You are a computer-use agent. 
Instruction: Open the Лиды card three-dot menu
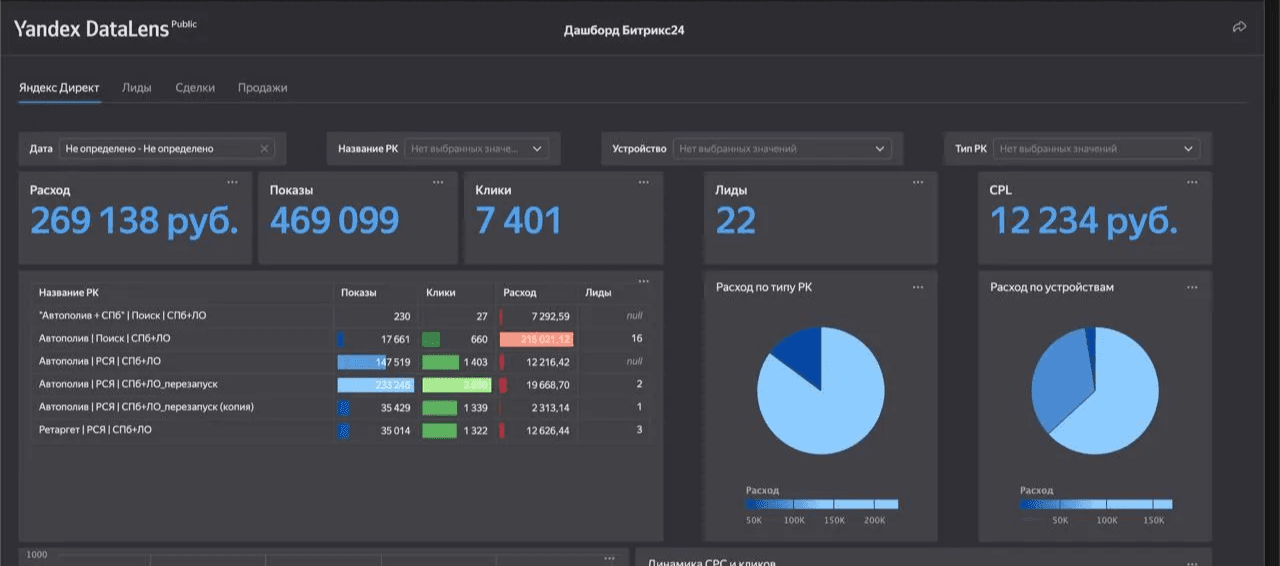coord(918,182)
